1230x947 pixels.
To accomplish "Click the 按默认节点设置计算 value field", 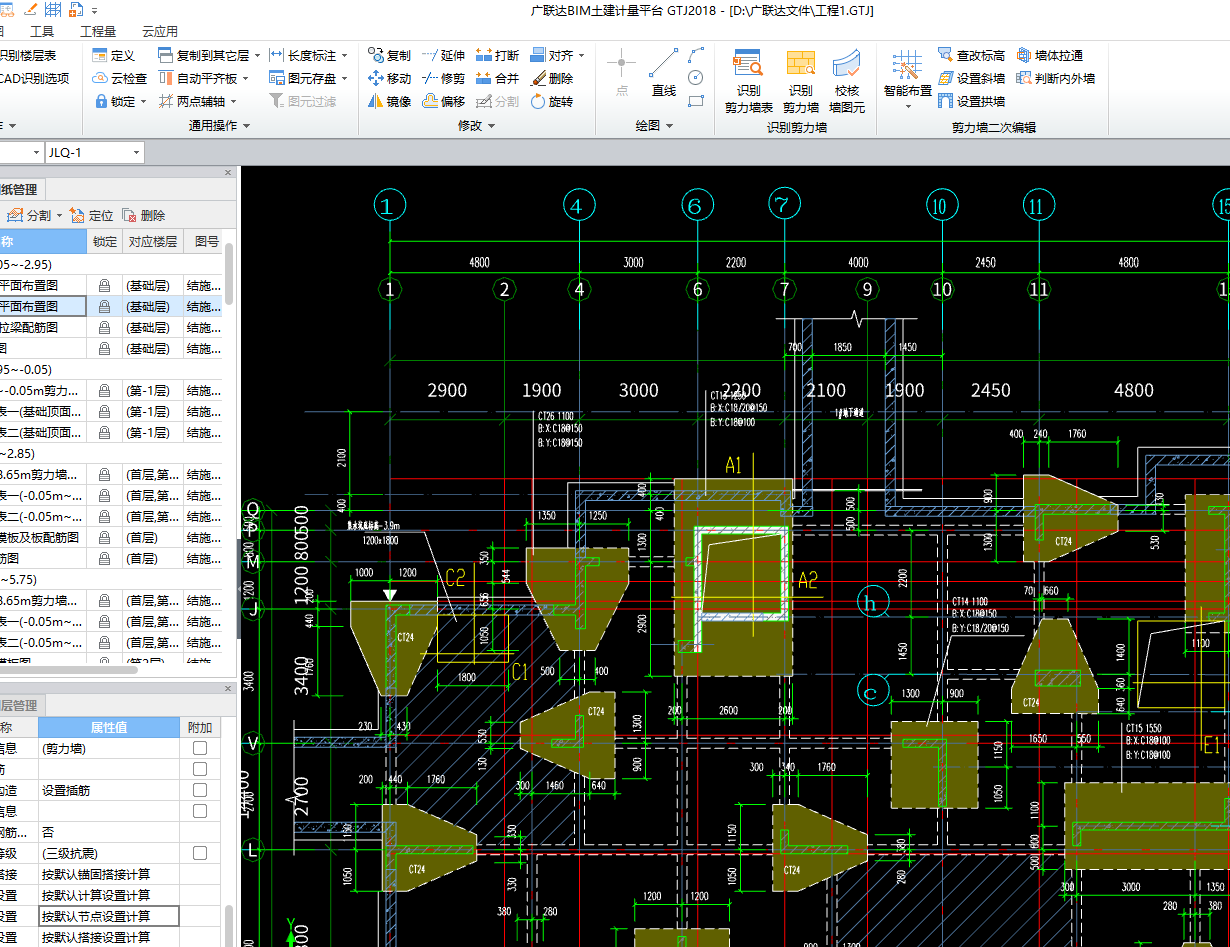I will pyautogui.click(x=109, y=916).
